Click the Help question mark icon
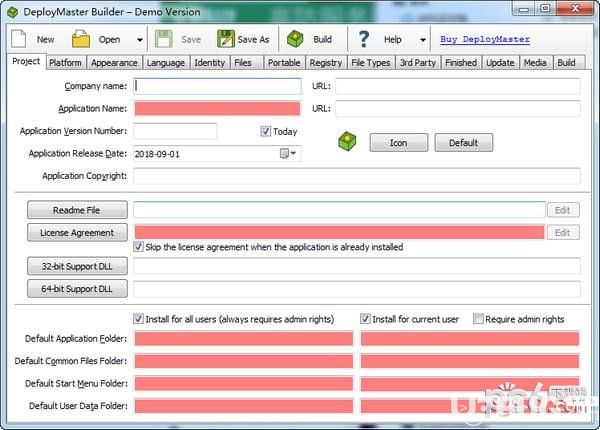Image resolution: width=600 pixels, height=430 pixels. pos(364,39)
